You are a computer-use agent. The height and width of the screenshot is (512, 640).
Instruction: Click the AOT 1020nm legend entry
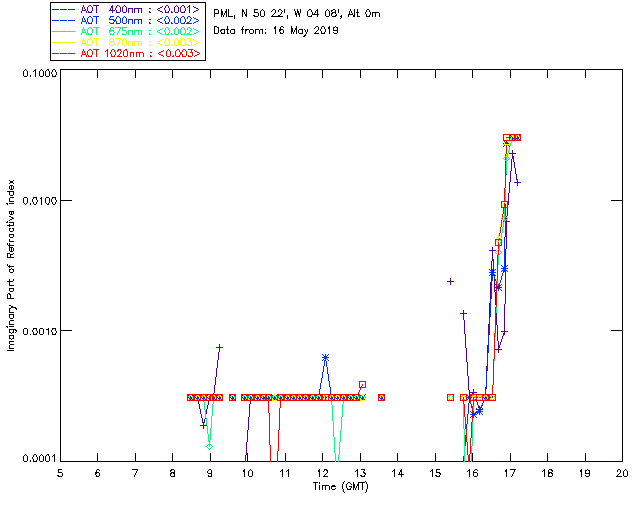pos(127,53)
